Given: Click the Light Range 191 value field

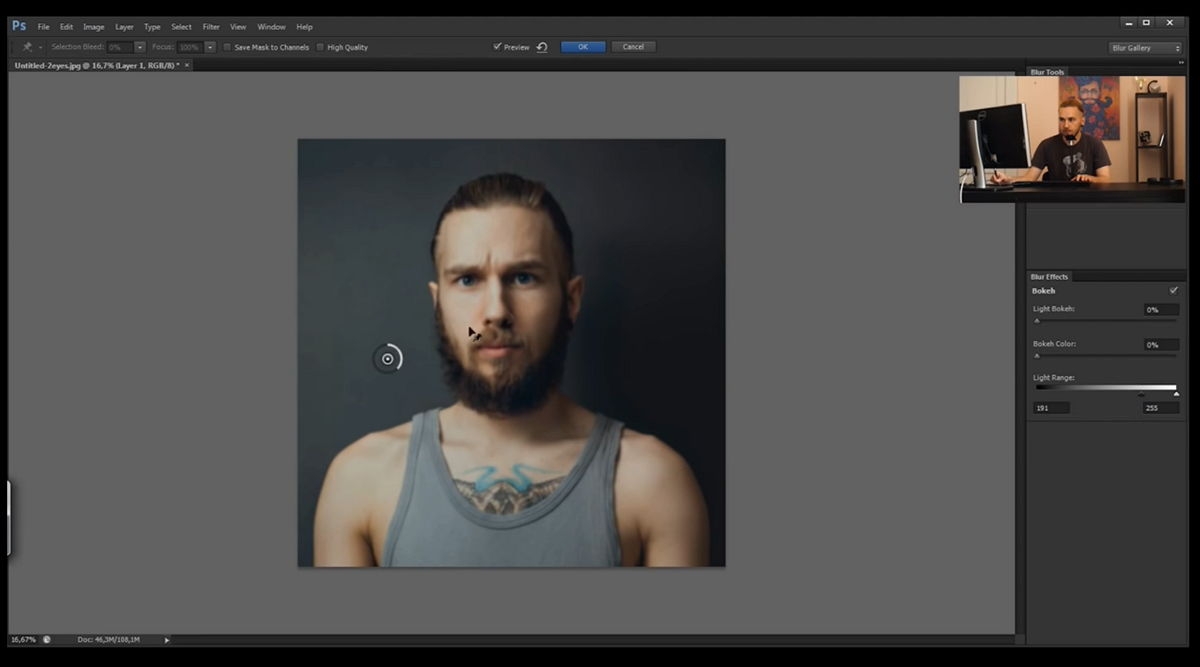Looking at the screenshot, I should click(x=1051, y=408).
